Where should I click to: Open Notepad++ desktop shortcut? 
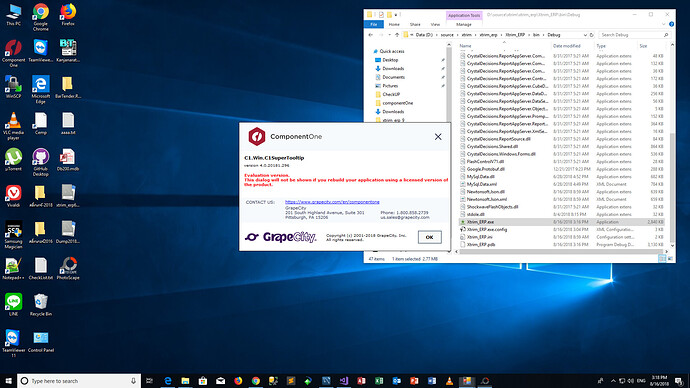tap(13, 268)
